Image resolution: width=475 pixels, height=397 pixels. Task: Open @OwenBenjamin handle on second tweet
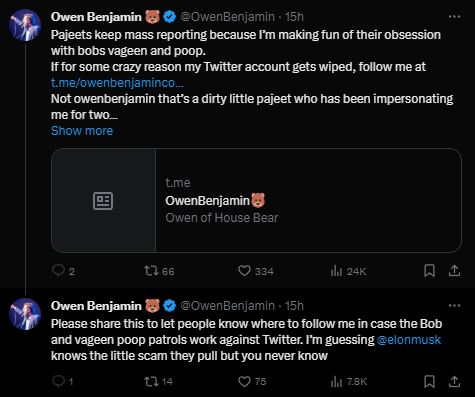click(x=227, y=306)
